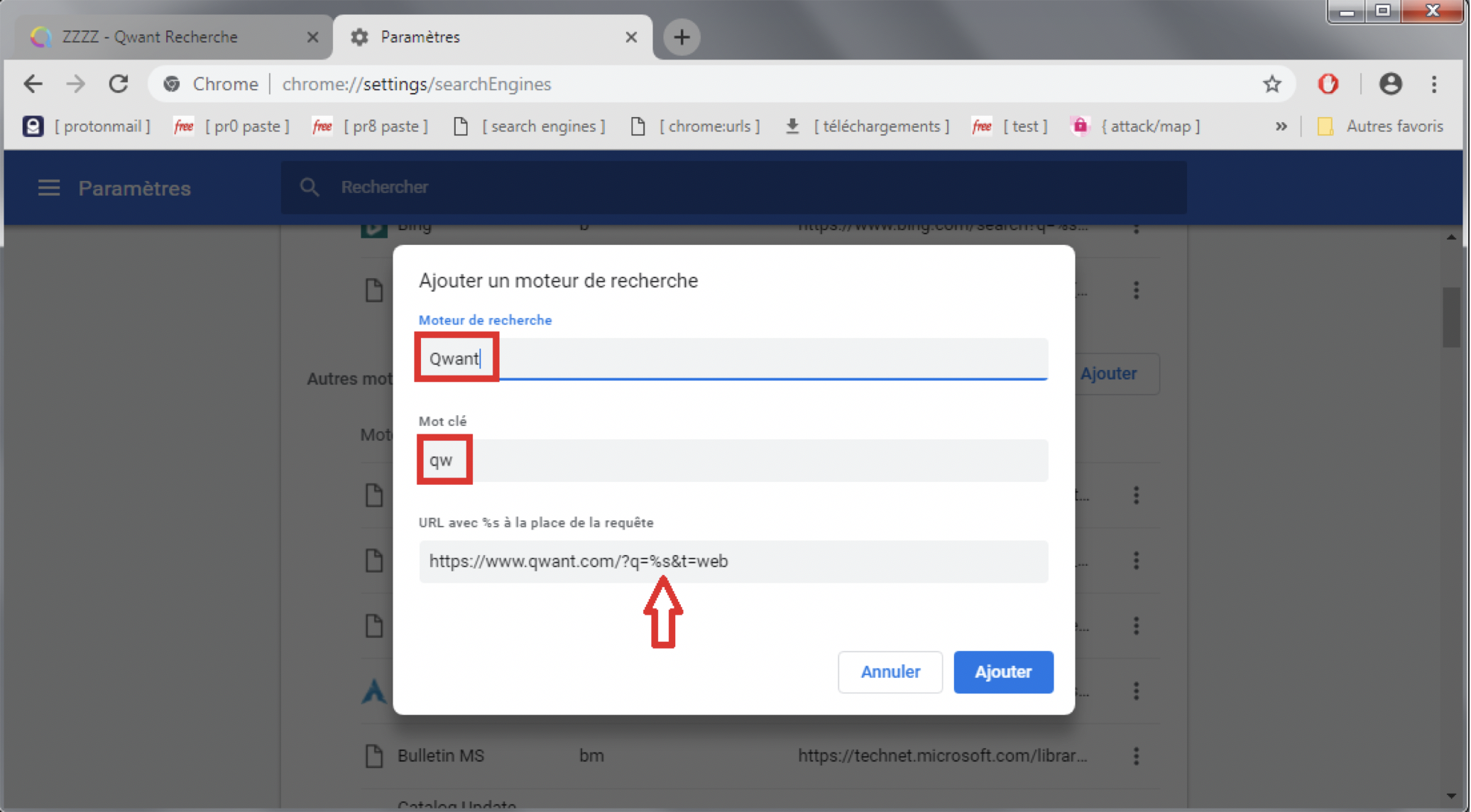
Task: Click the bm keyword text
Action: click(591, 756)
